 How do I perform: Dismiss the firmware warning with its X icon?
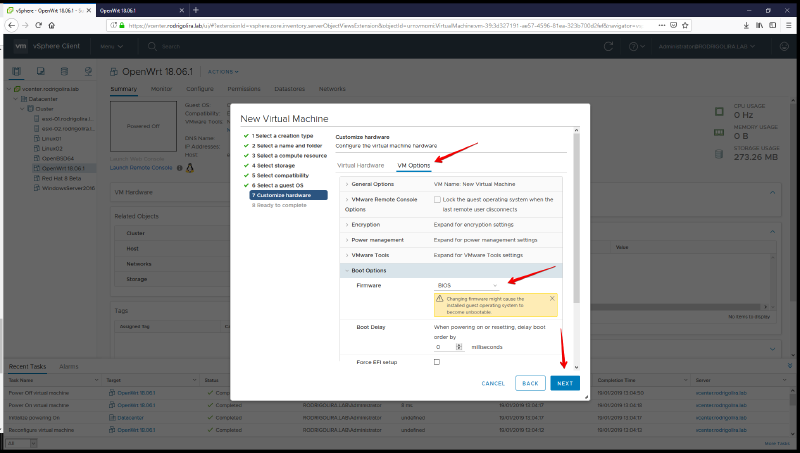551,298
